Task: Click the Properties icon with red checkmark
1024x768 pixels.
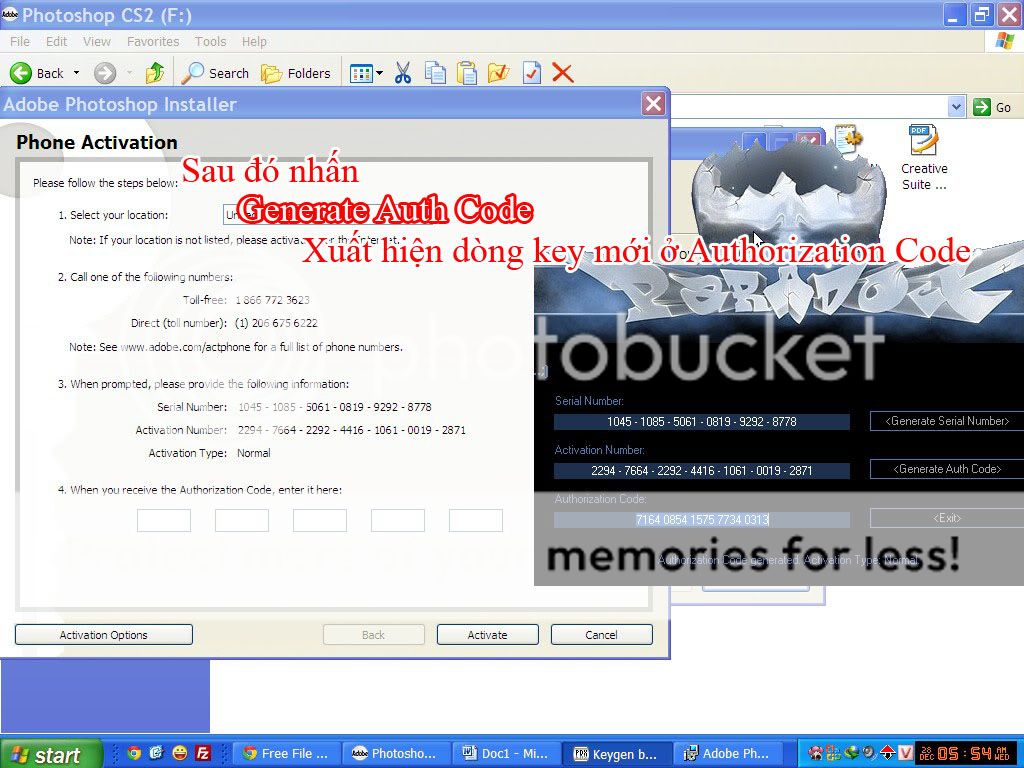Action: (532, 73)
